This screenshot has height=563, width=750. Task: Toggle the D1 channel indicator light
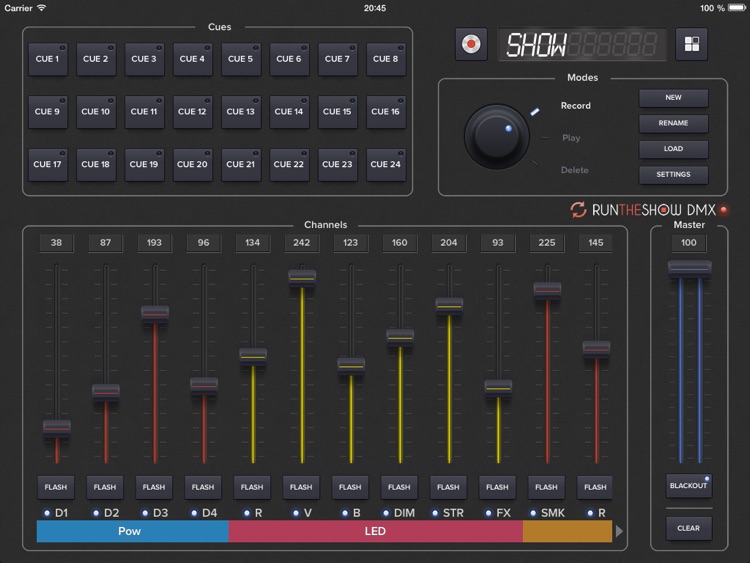tap(47, 513)
